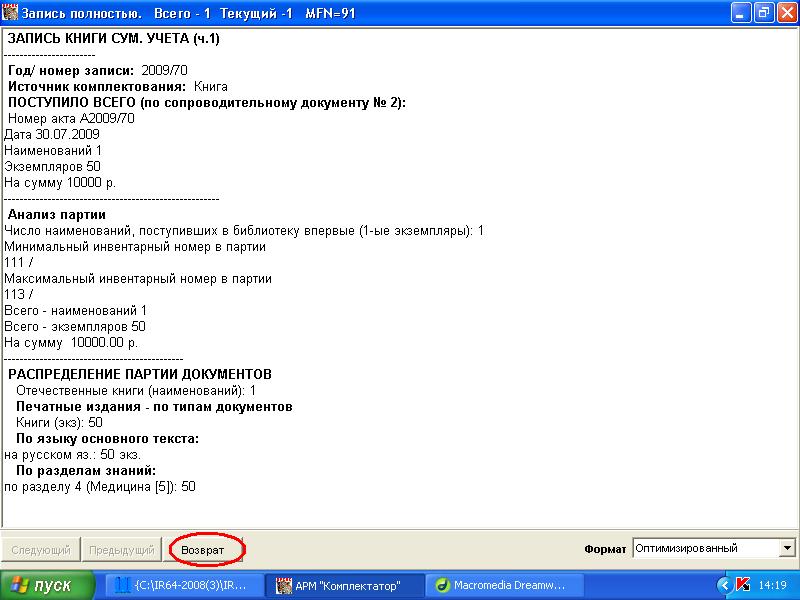Click the РАСПРЕДЕЛЕНИЕ ПАРТИИ ДОКУМЕНТОВ heading

[x=139, y=374]
